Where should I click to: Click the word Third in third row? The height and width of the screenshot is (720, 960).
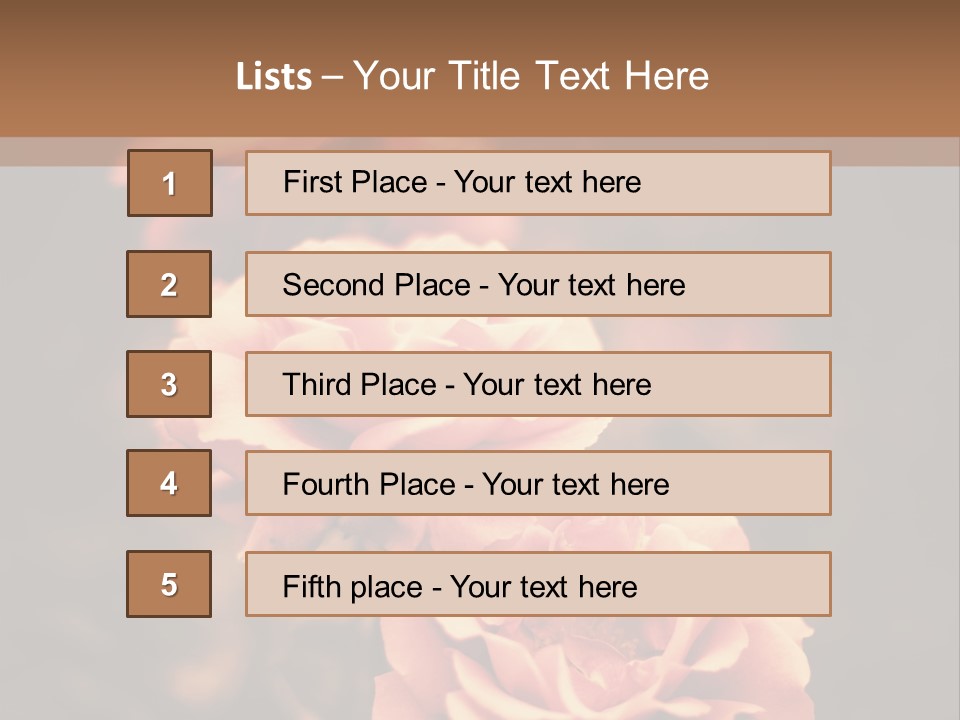(317, 385)
